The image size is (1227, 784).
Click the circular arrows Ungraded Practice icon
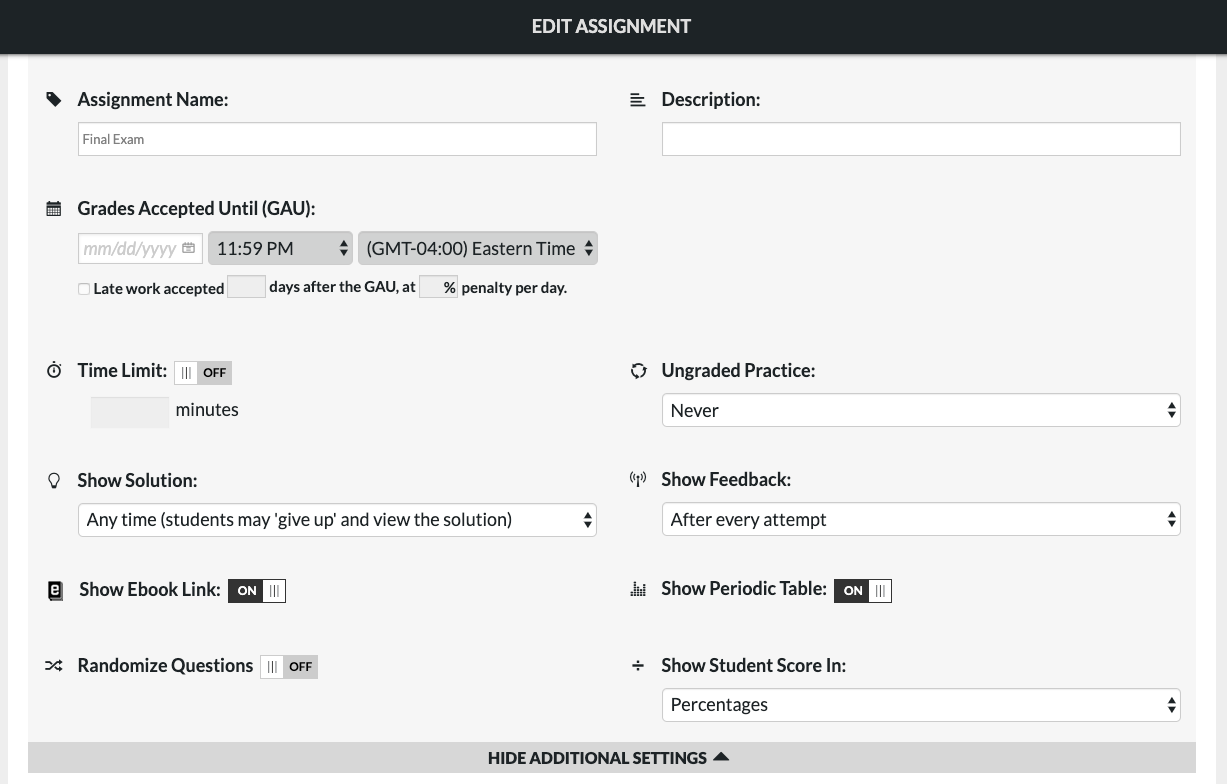pos(638,371)
